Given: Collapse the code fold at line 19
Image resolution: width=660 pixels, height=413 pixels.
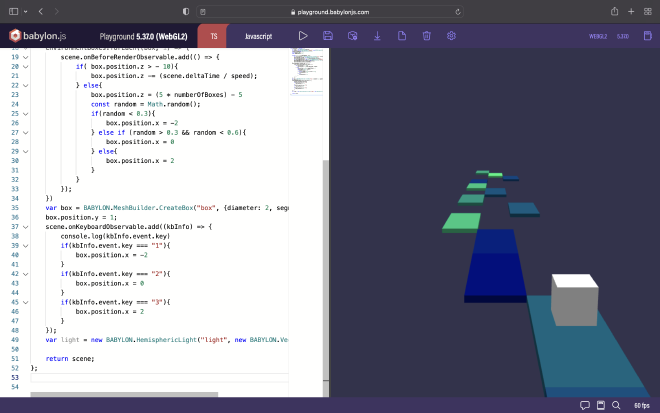Looking at the screenshot, I should tap(26, 57).
